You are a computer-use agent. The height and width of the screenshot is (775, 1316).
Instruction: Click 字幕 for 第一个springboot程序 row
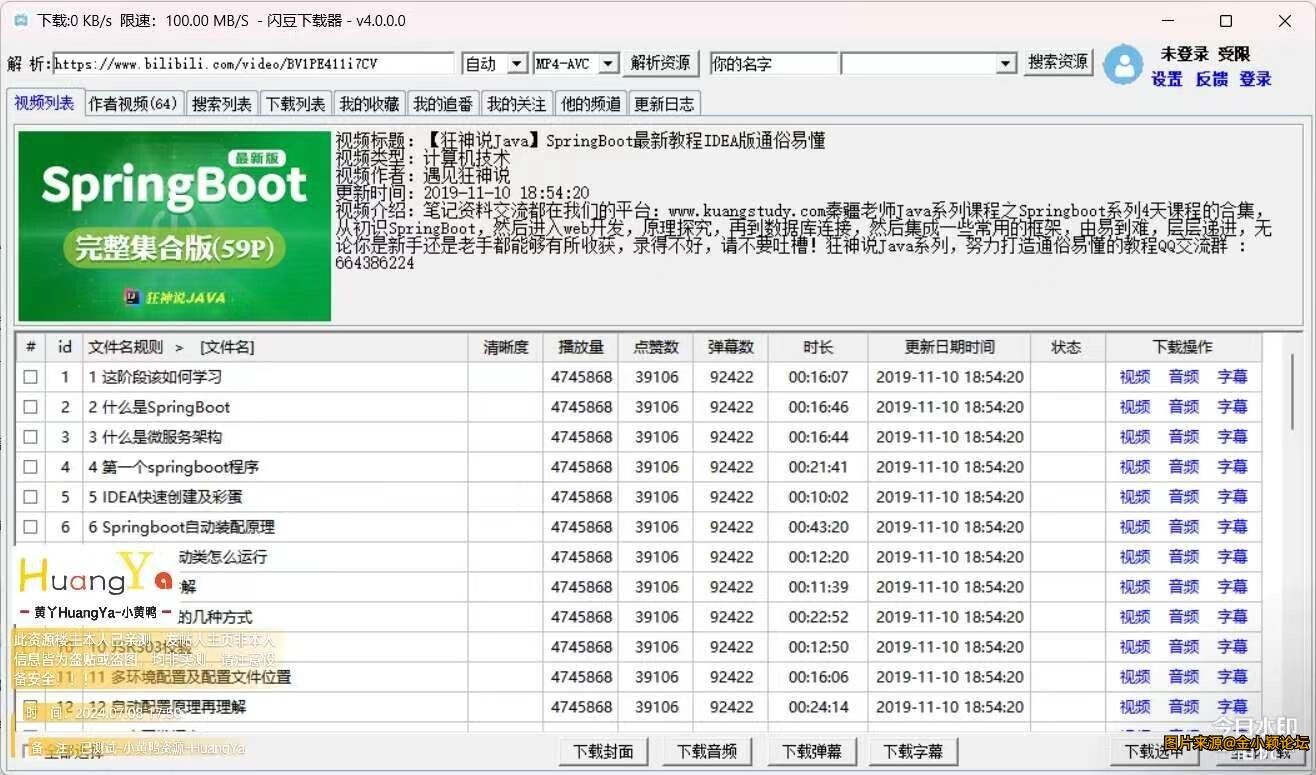[1233, 467]
